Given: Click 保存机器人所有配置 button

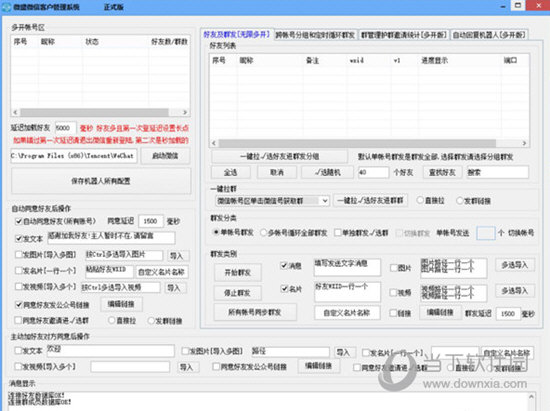Looking at the screenshot, I should [x=101, y=181].
